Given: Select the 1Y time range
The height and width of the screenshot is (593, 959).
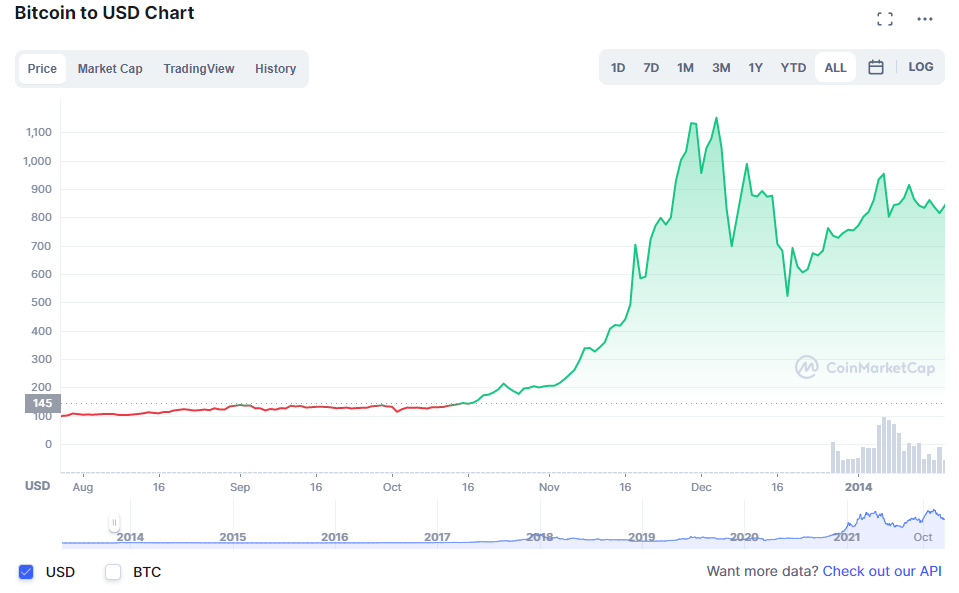Looking at the screenshot, I should tap(755, 67).
